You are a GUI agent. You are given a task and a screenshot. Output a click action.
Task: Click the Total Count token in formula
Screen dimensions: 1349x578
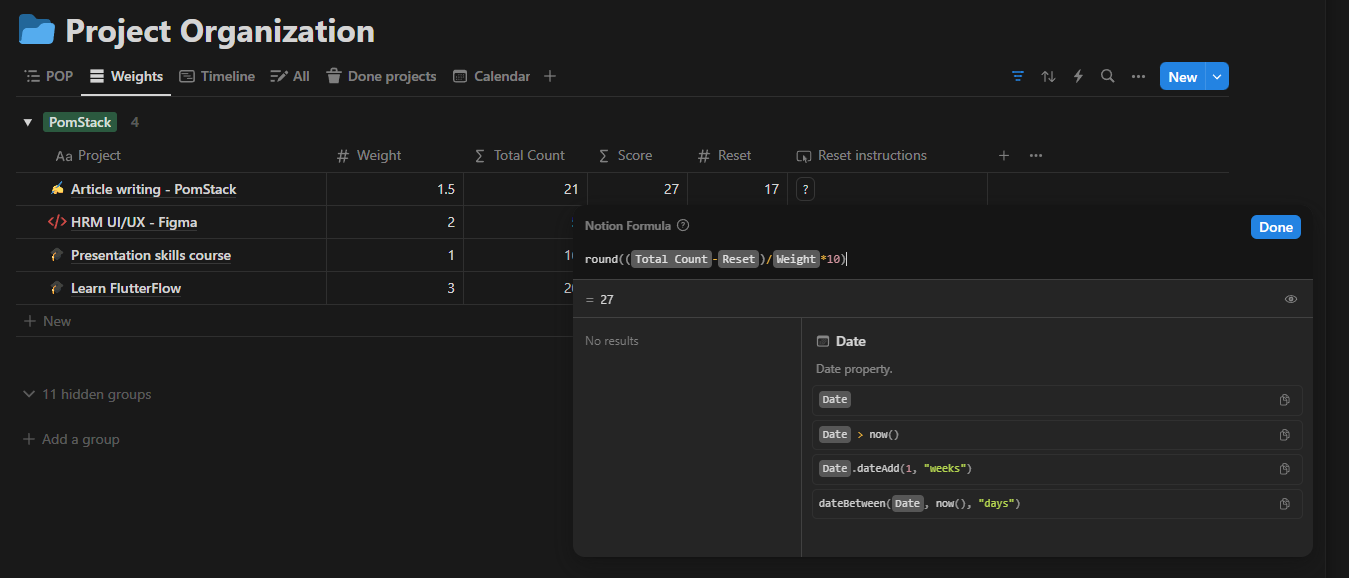coord(670,259)
